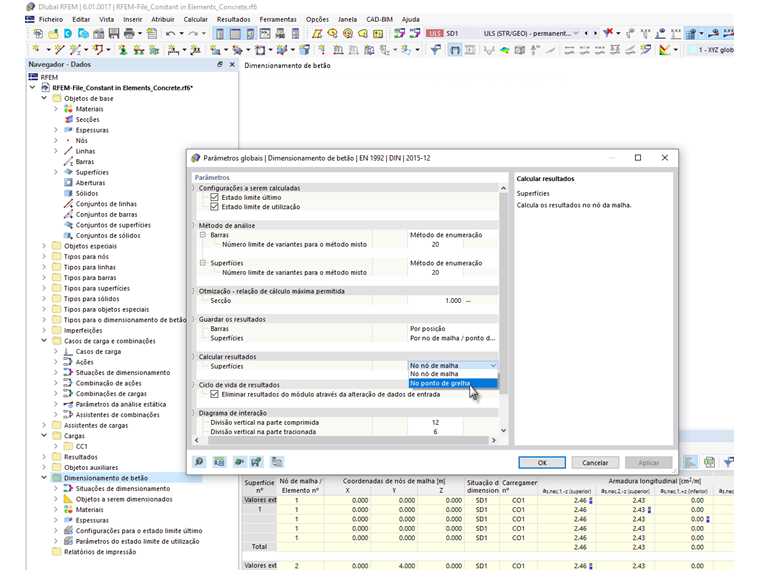The height and width of the screenshot is (570, 760).
Task: Click the open file folder icon
Action: 53,33
